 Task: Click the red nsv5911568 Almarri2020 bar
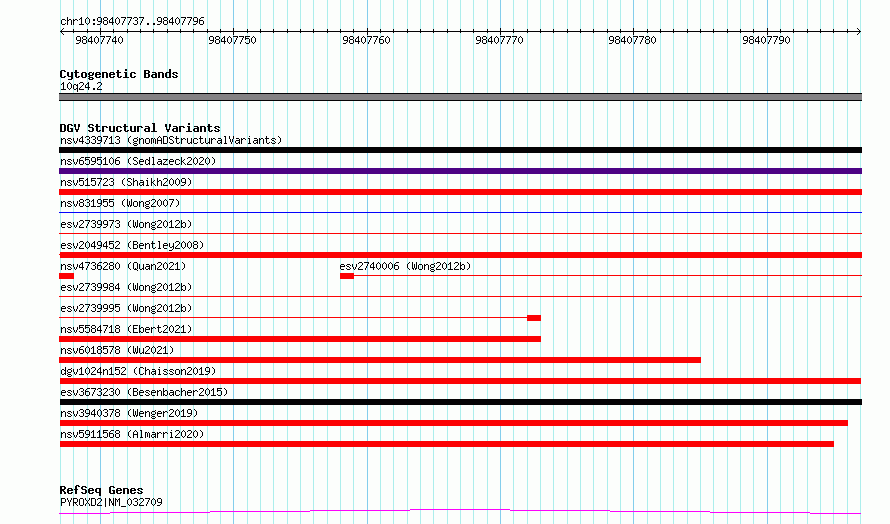447,444
